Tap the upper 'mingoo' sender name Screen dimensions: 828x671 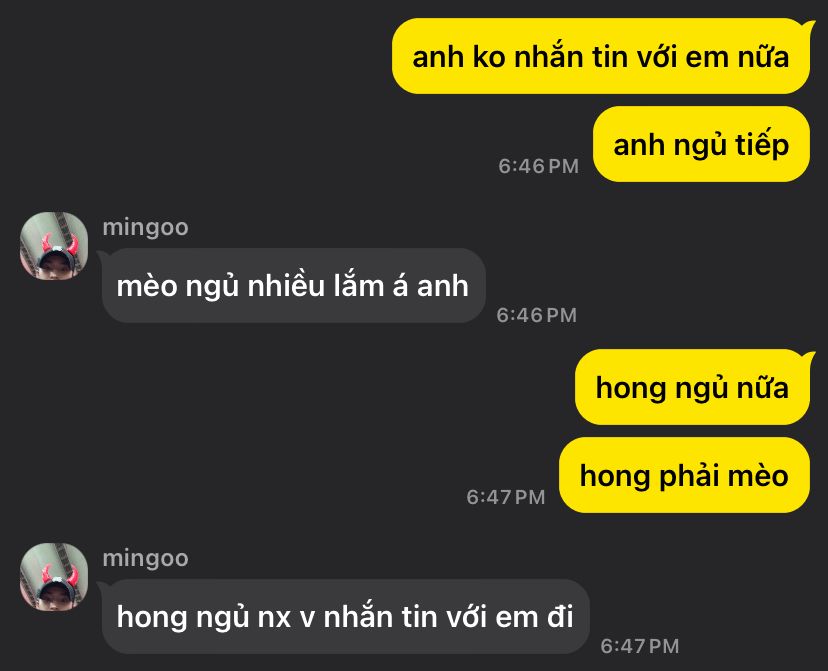[146, 228]
